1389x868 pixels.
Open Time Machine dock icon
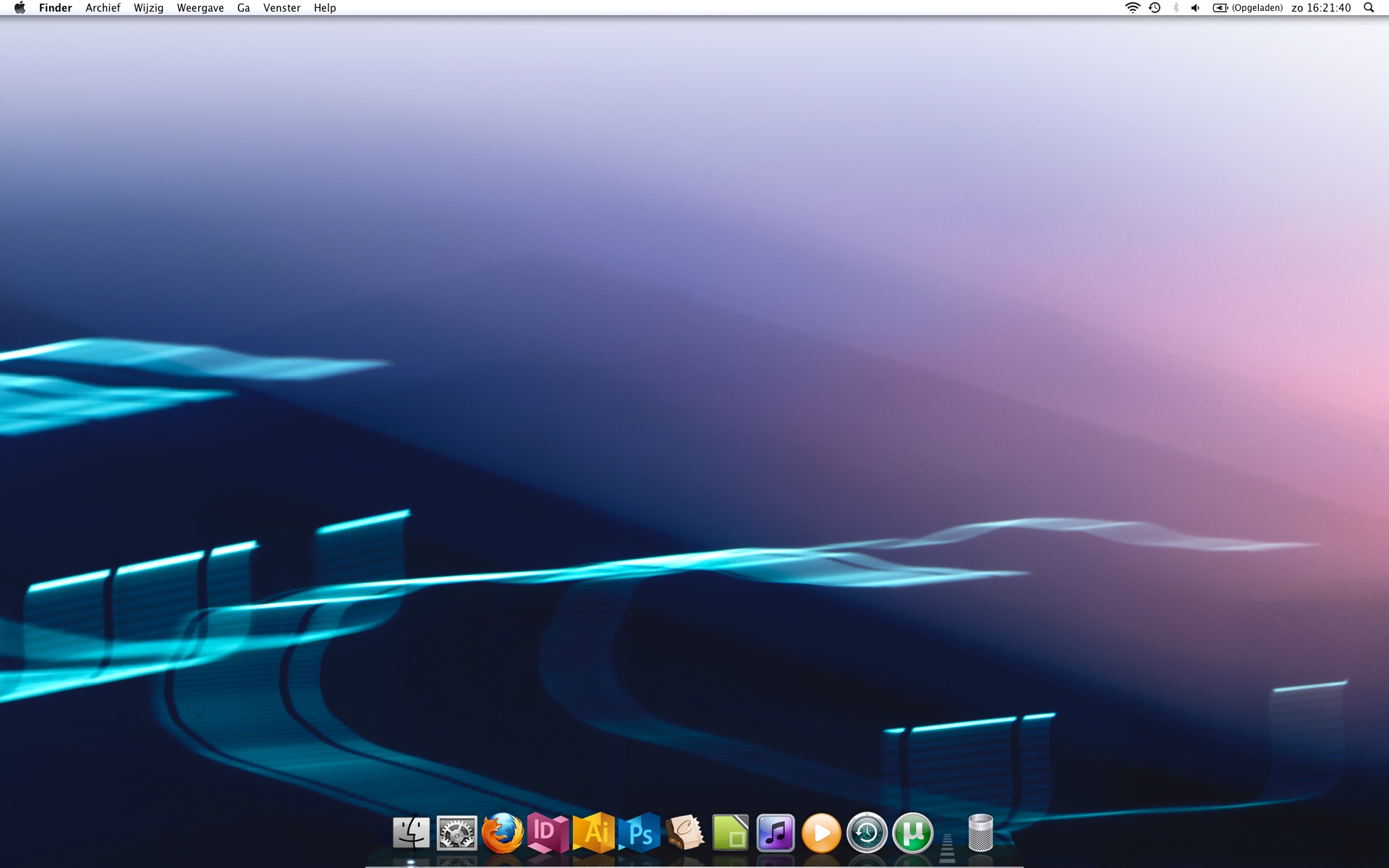(x=867, y=833)
